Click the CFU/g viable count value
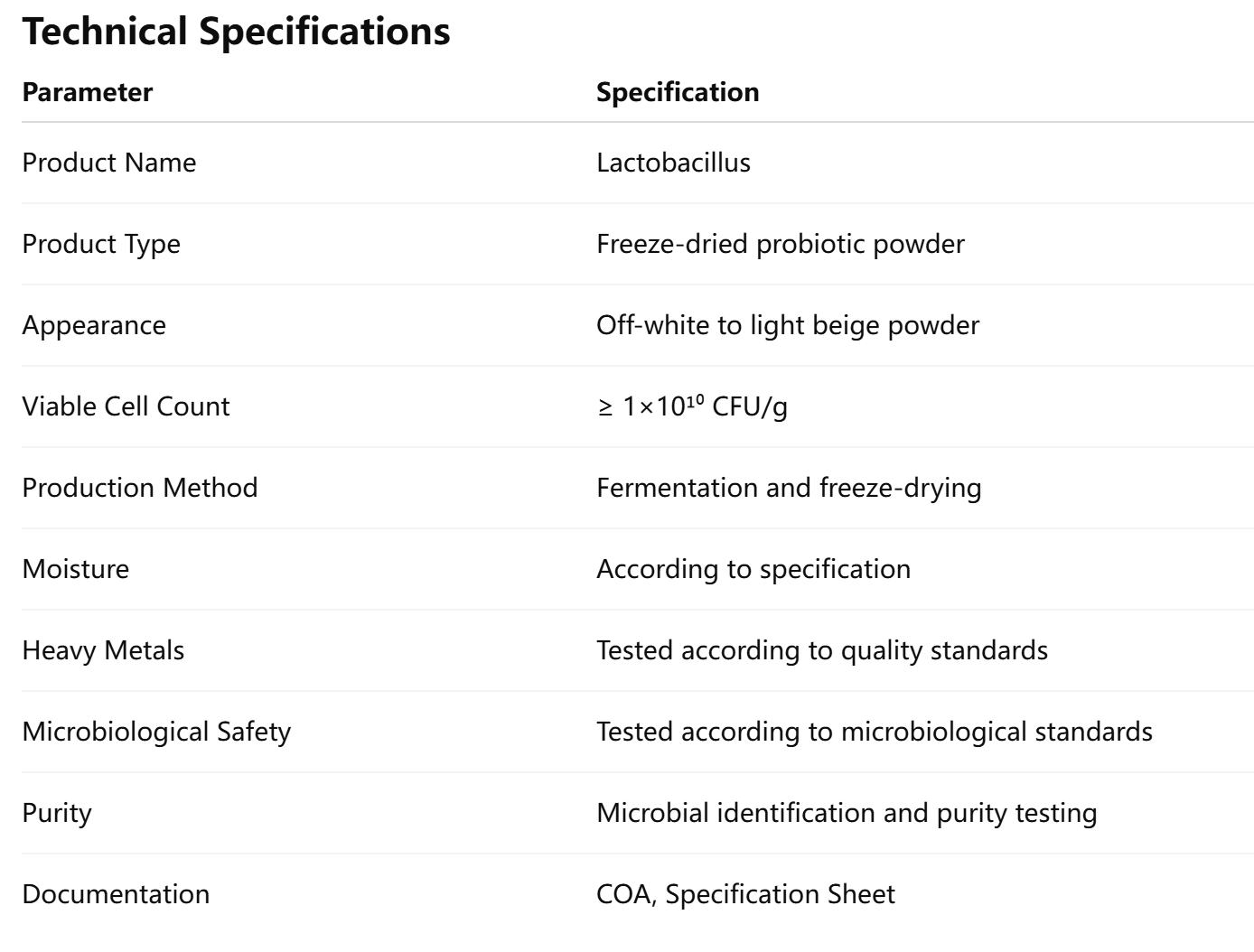This screenshot has width=1254, height=952. pos(692,406)
